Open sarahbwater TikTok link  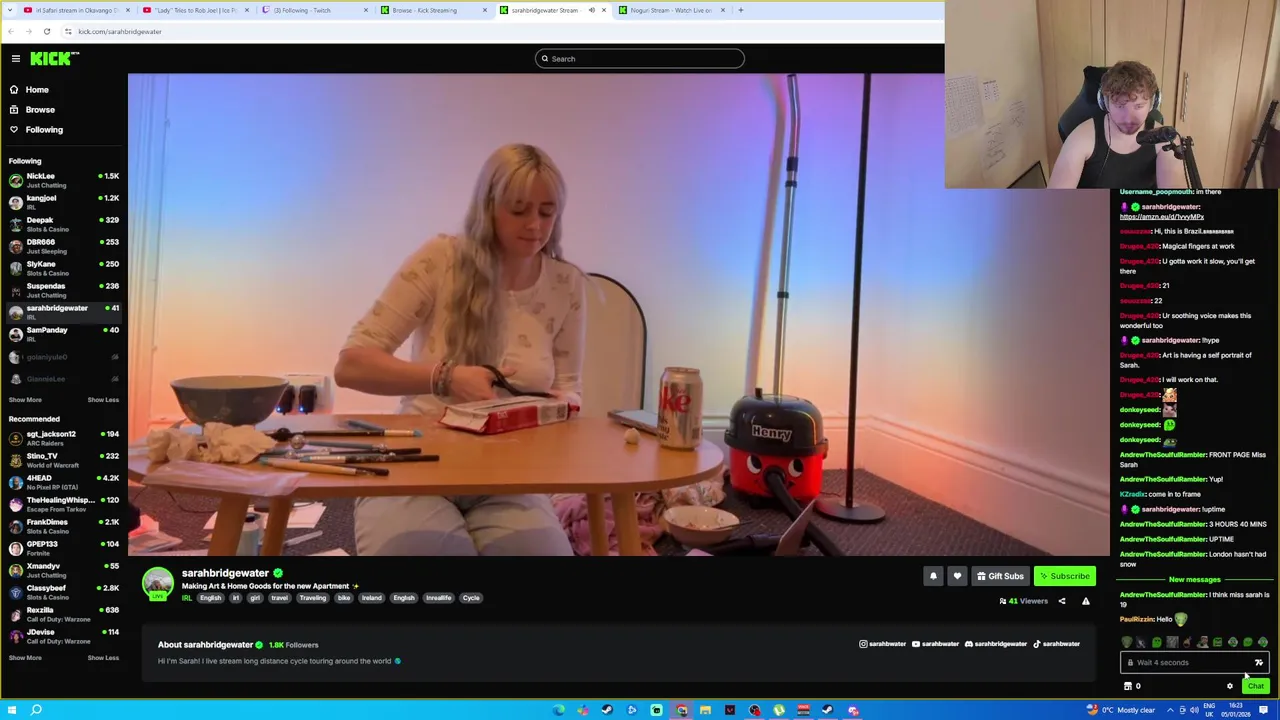(x=1056, y=645)
